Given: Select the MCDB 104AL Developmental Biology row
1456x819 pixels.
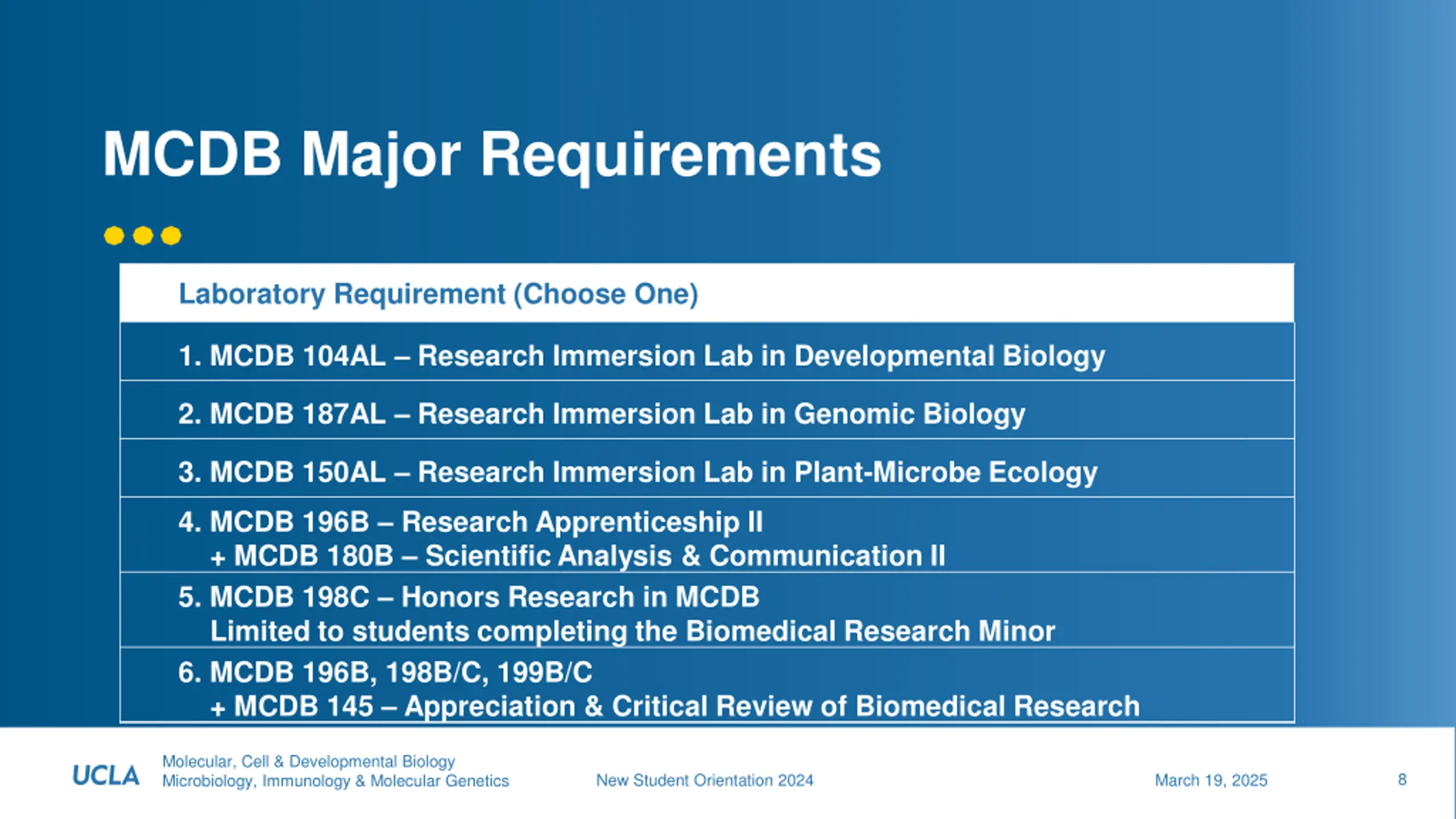Looking at the screenshot, I should 707,352.
